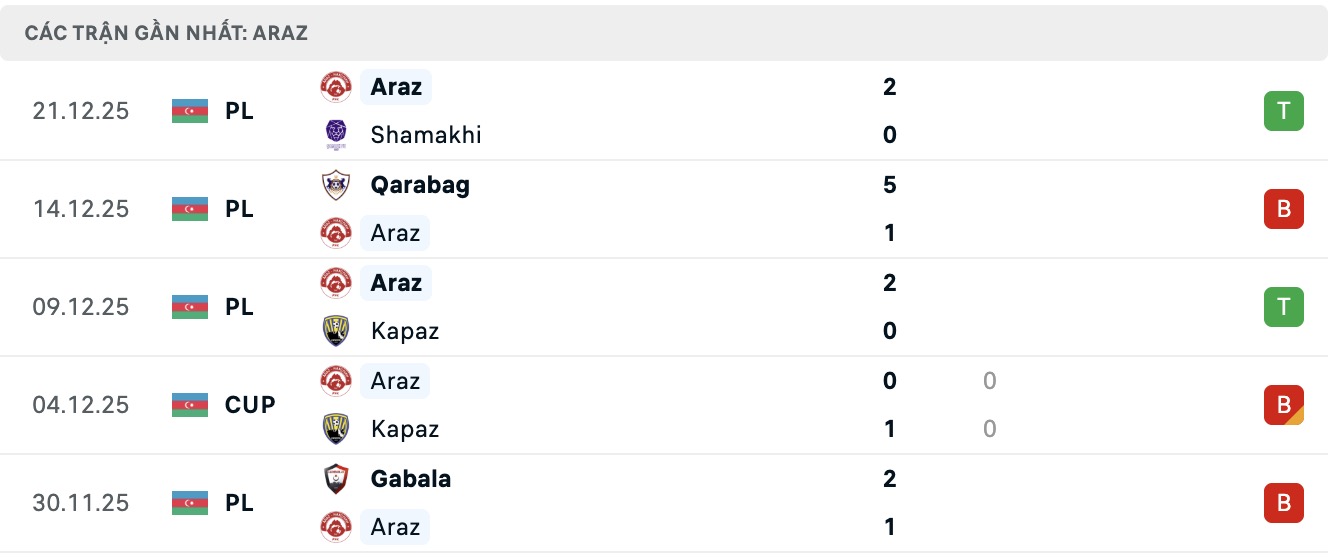Click the Azerbaijan flag on the CUP row
This screenshot has height=558, width=1330.
(190, 405)
